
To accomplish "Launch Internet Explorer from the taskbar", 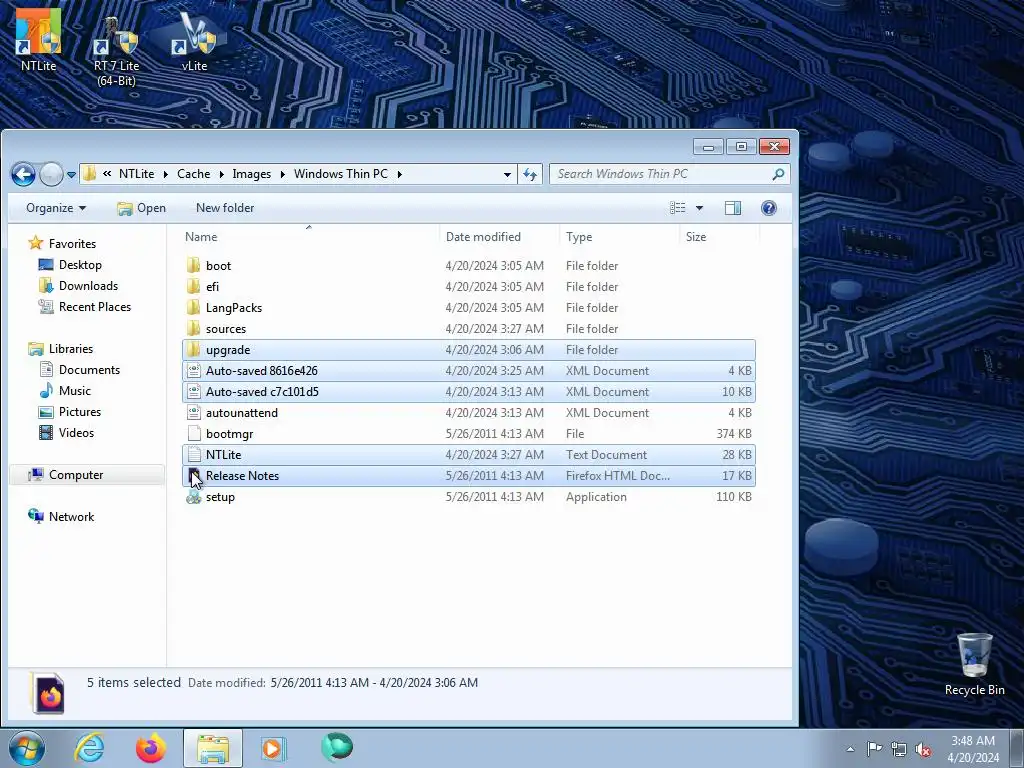I will click(89, 748).
